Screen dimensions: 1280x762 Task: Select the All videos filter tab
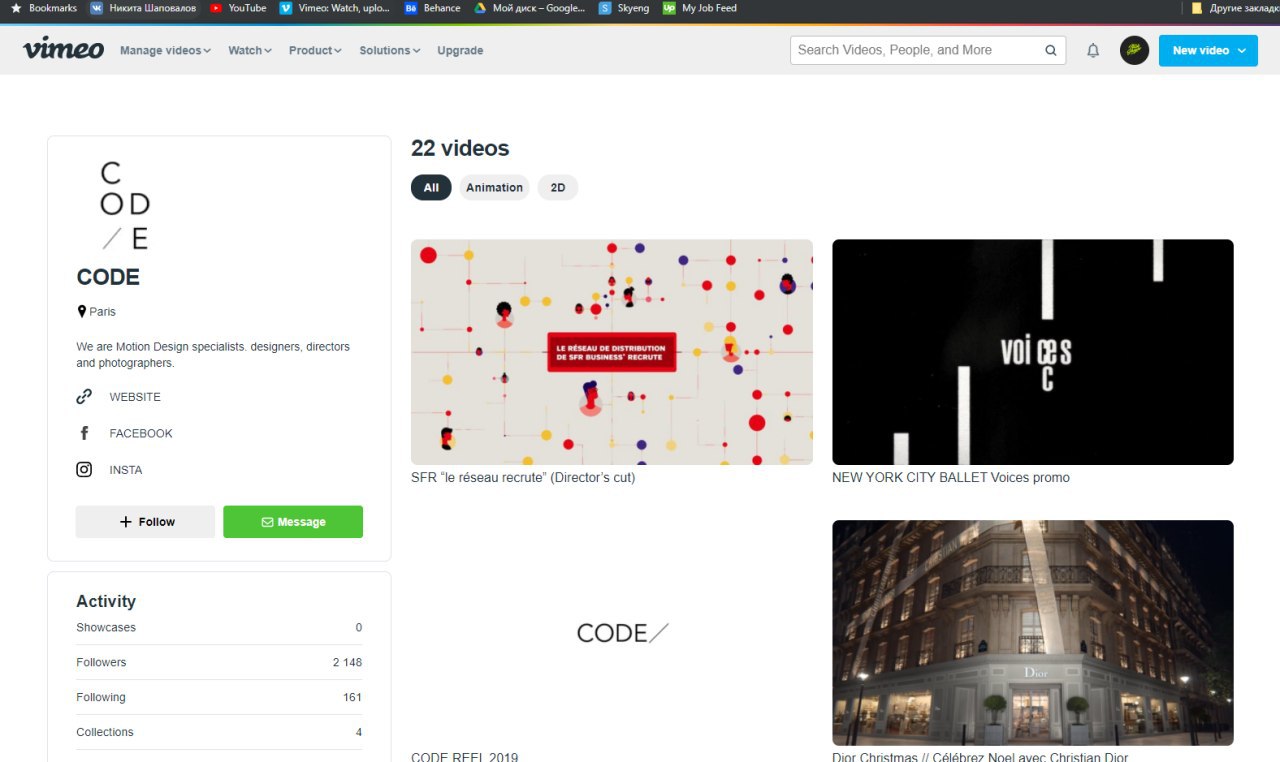tap(431, 187)
